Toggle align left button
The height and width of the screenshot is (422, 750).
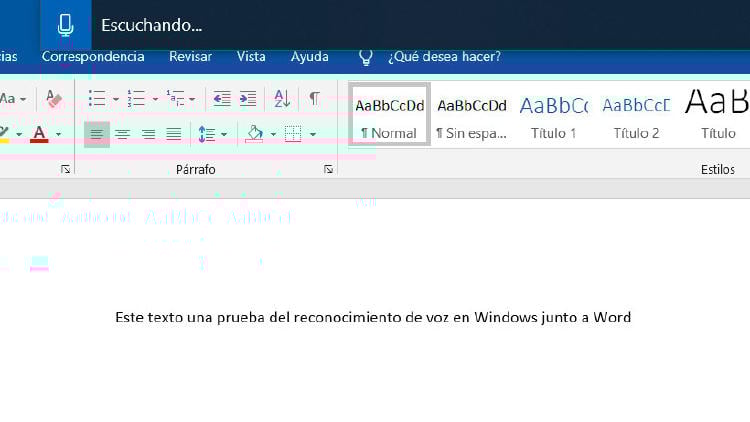(x=97, y=134)
